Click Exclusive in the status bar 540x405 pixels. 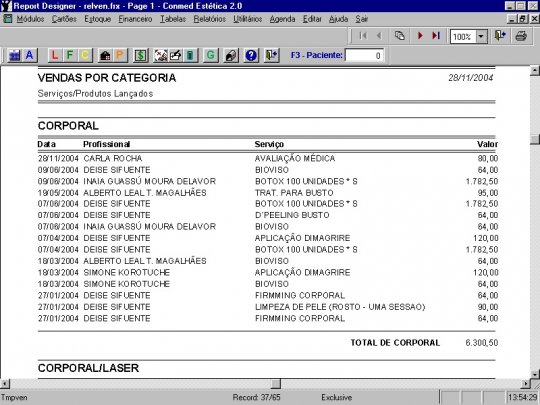[x=336, y=397]
